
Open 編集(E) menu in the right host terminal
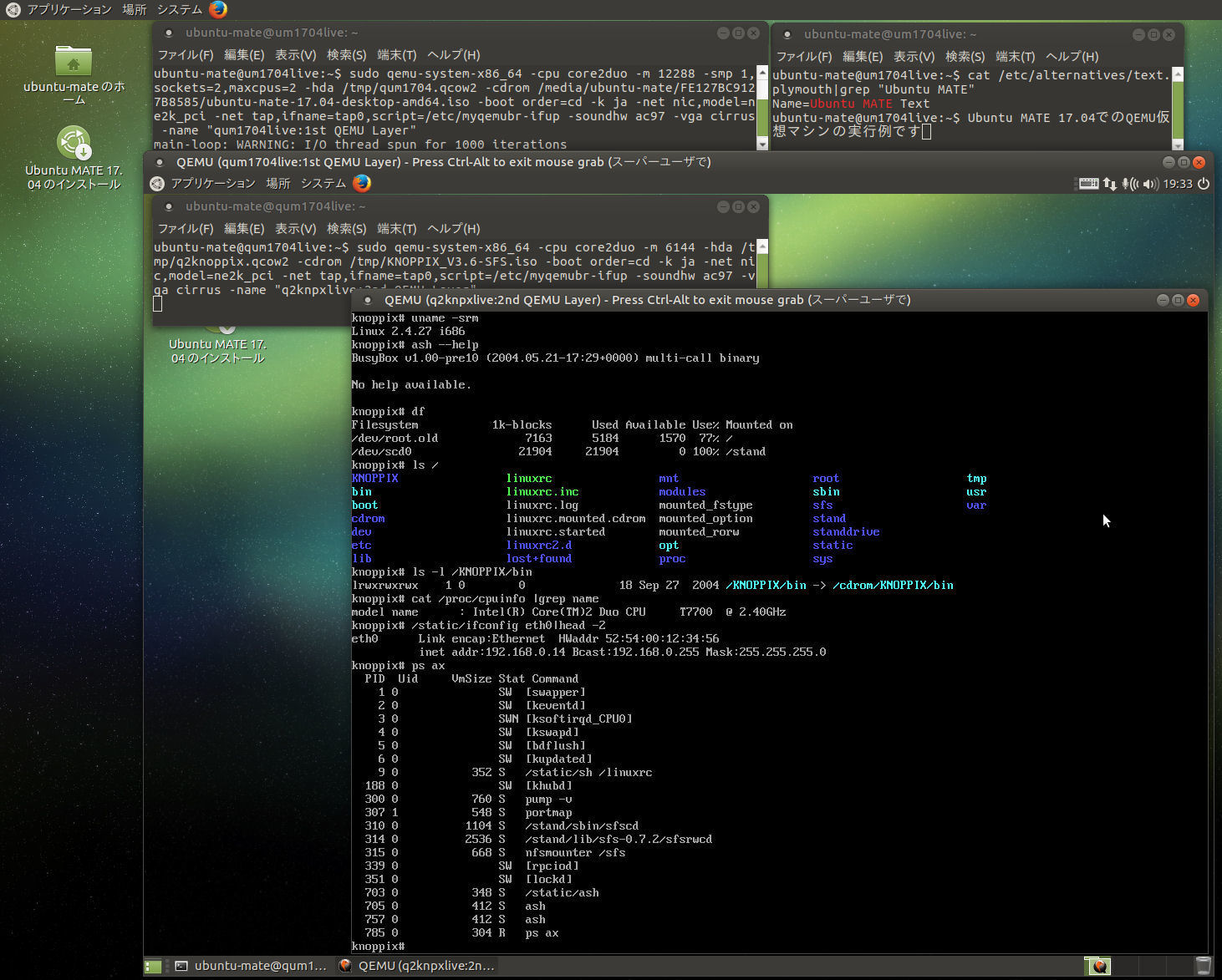point(863,57)
